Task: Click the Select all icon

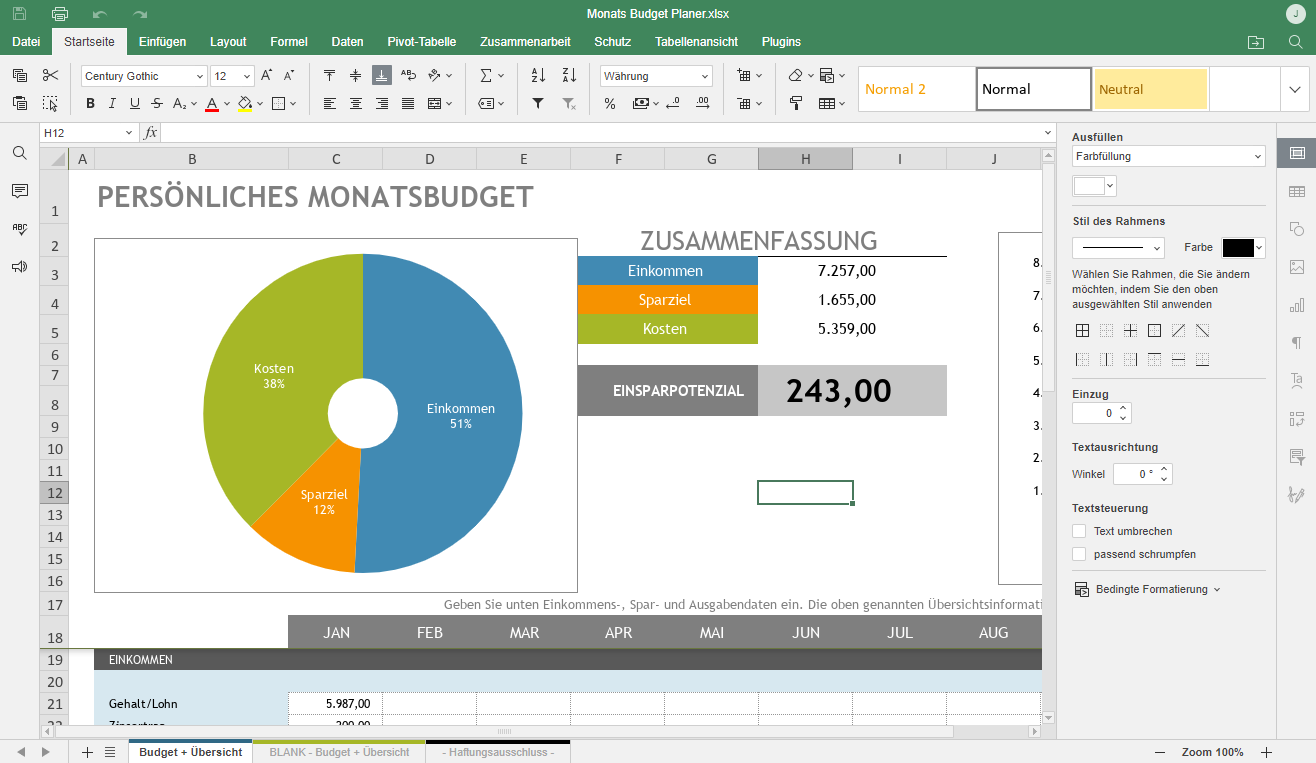Action: 51,103
